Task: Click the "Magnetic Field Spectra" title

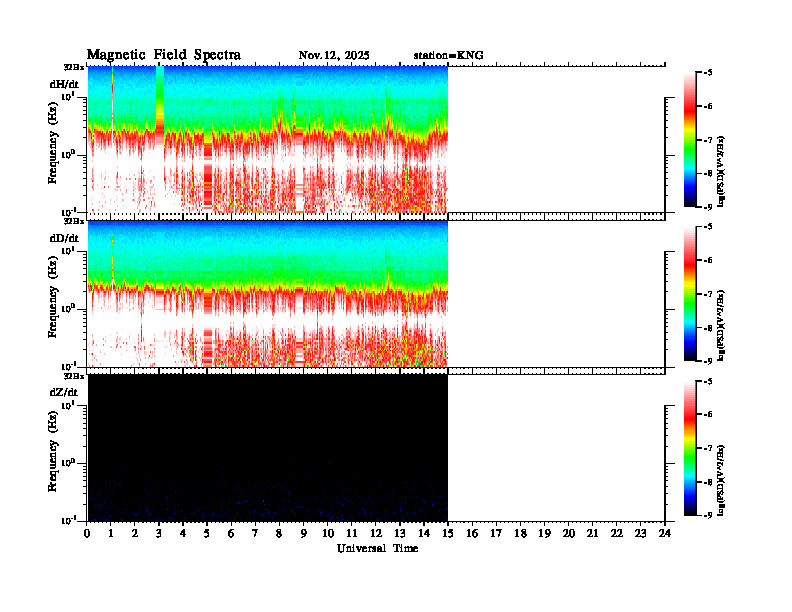Action: click(164, 55)
